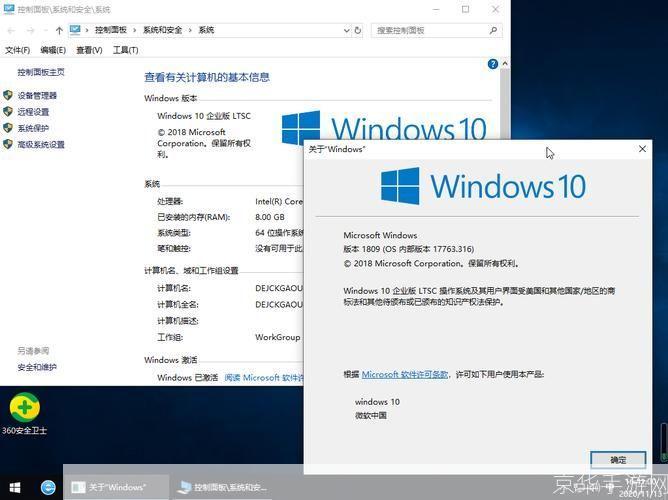Viewport: 668px width, 500px height.
Task: Click the search magnifier icon
Action: [x=493, y=30]
